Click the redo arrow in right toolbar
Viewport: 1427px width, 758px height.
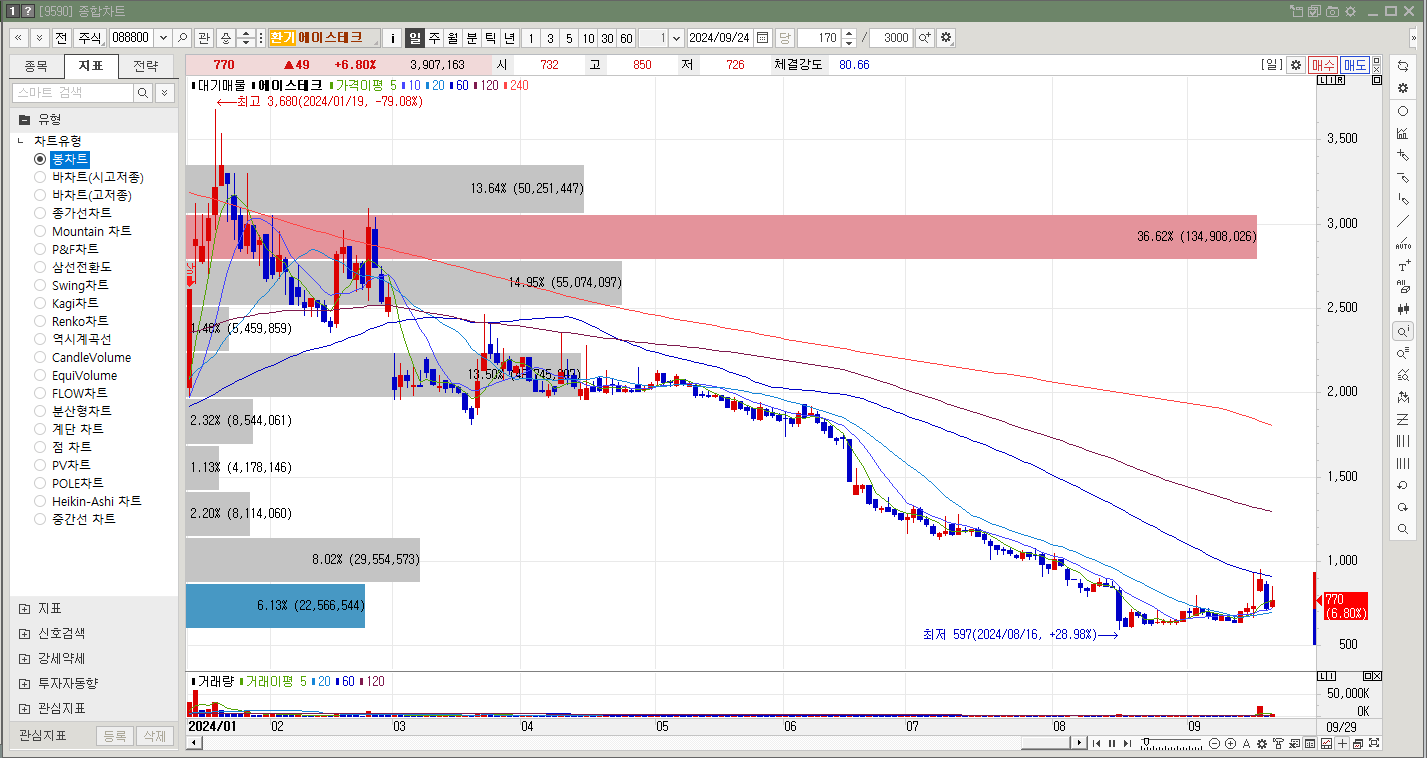click(x=1403, y=507)
